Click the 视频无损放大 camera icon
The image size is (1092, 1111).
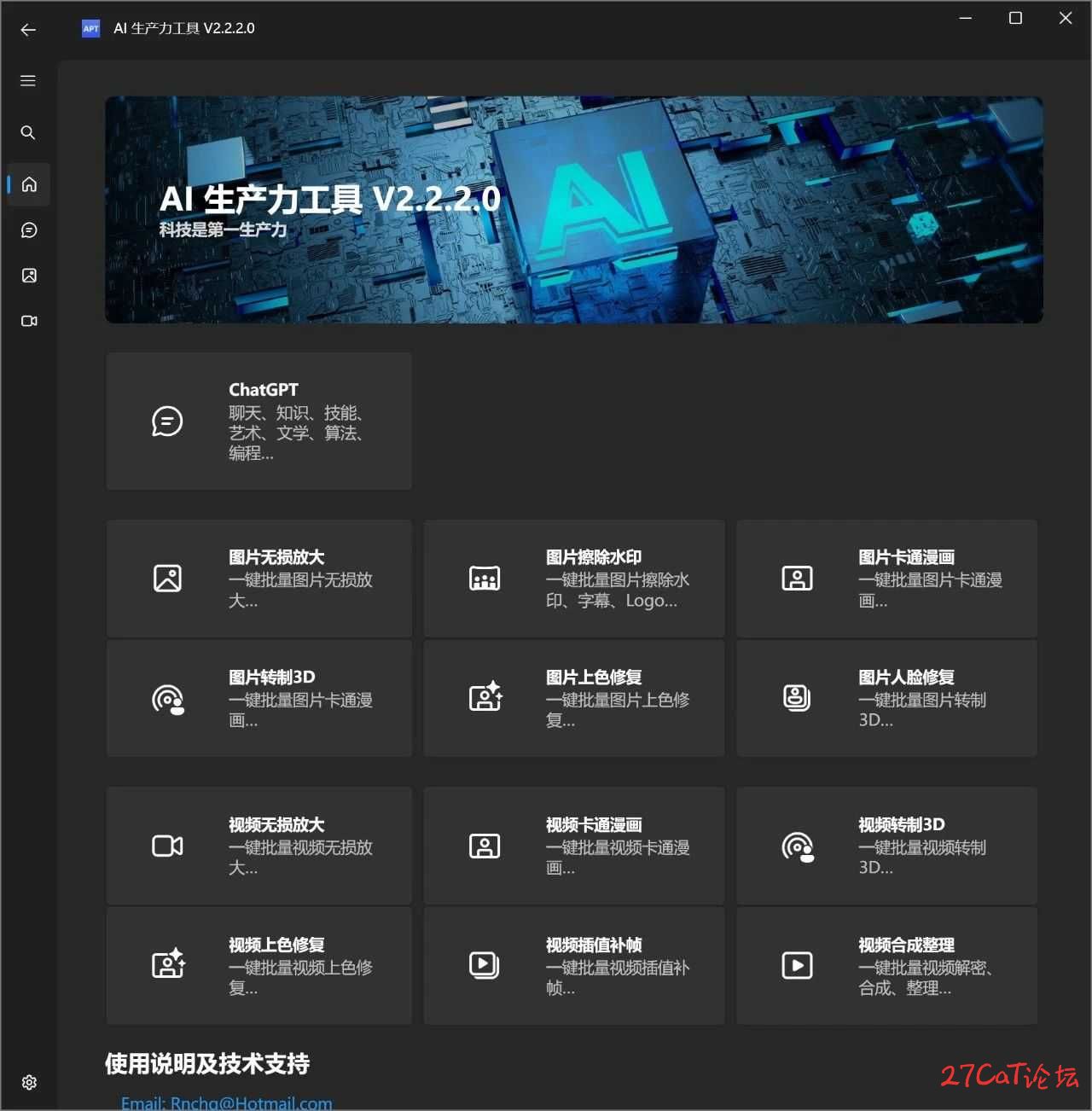pyautogui.click(x=167, y=846)
